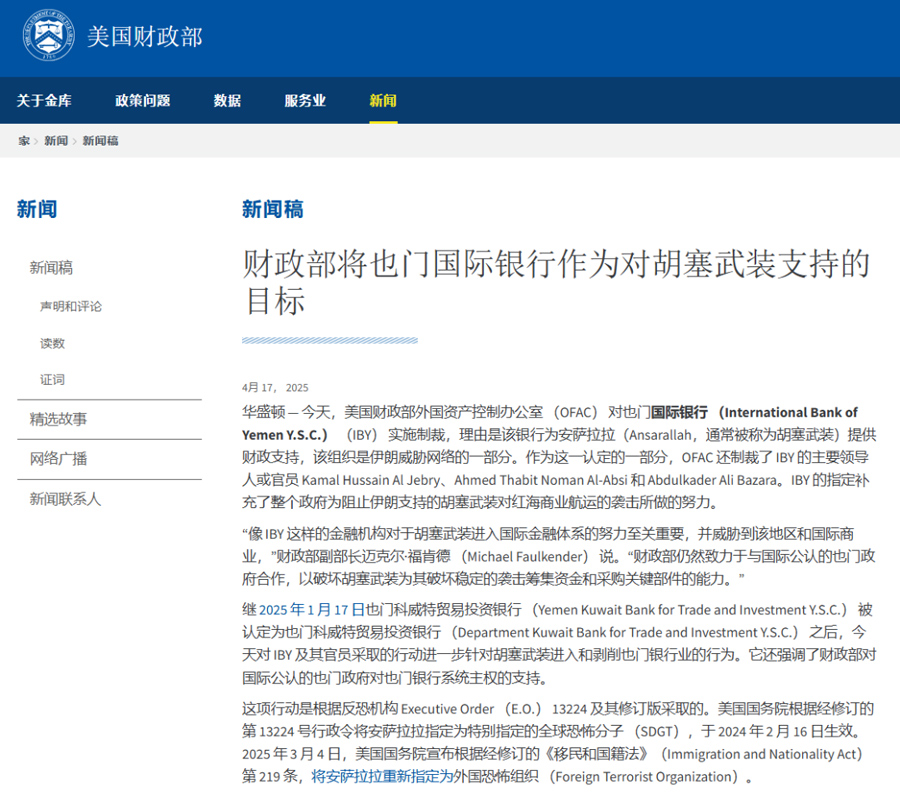900x797 pixels.
Task: Open 声明和评论 sidebar item
Action: click(x=71, y=306)
